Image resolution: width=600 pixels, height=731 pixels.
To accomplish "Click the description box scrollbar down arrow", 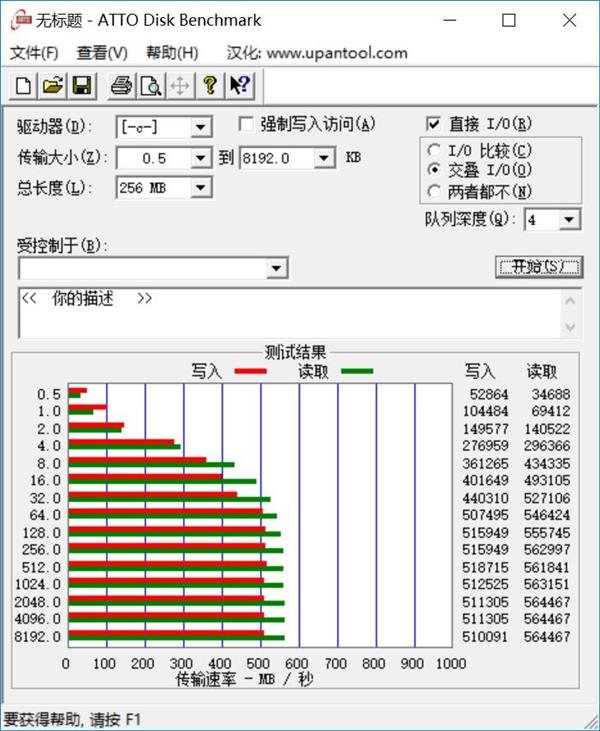I will coord(570,328).
